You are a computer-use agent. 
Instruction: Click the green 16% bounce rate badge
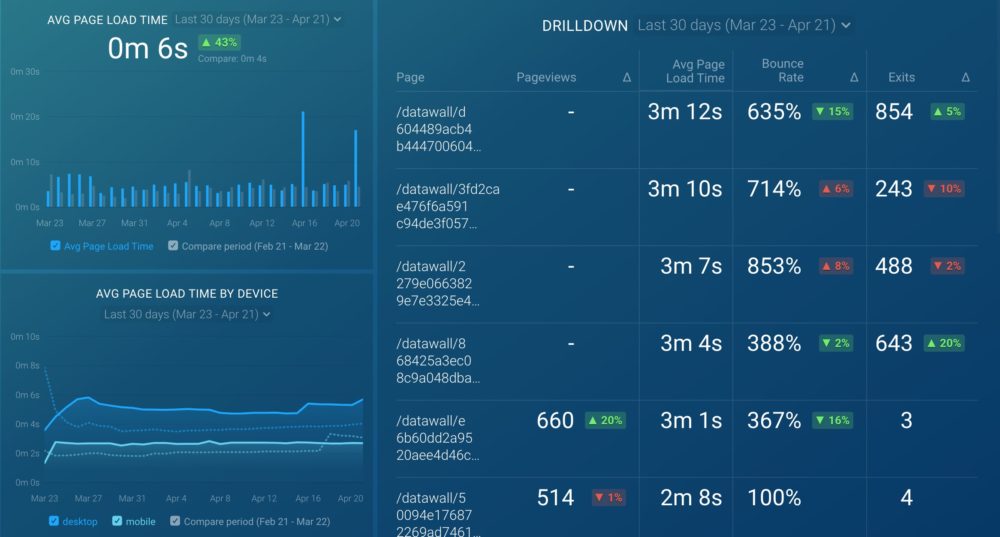click(831, 420)
